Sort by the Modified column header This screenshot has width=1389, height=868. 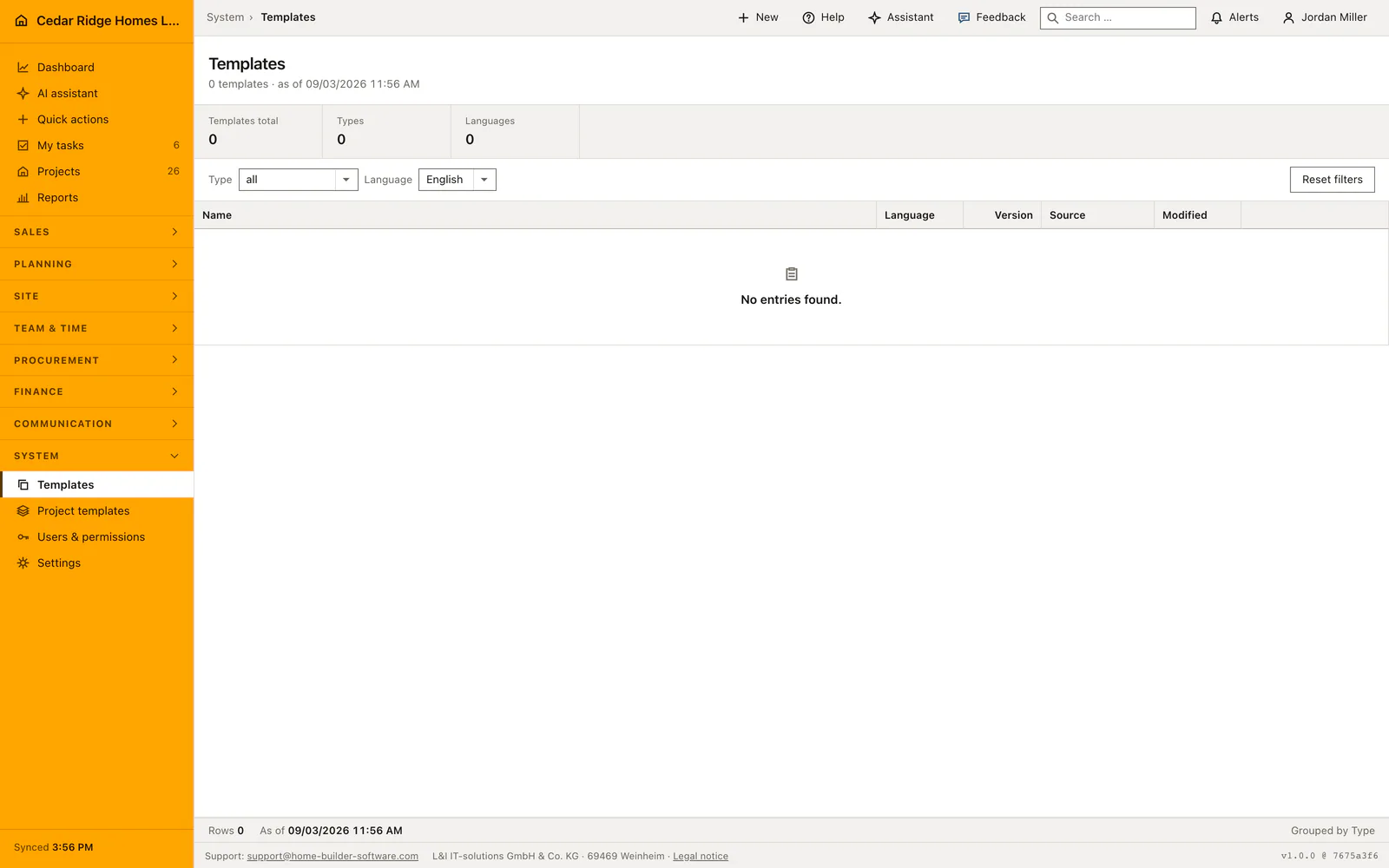point(1197,215)
